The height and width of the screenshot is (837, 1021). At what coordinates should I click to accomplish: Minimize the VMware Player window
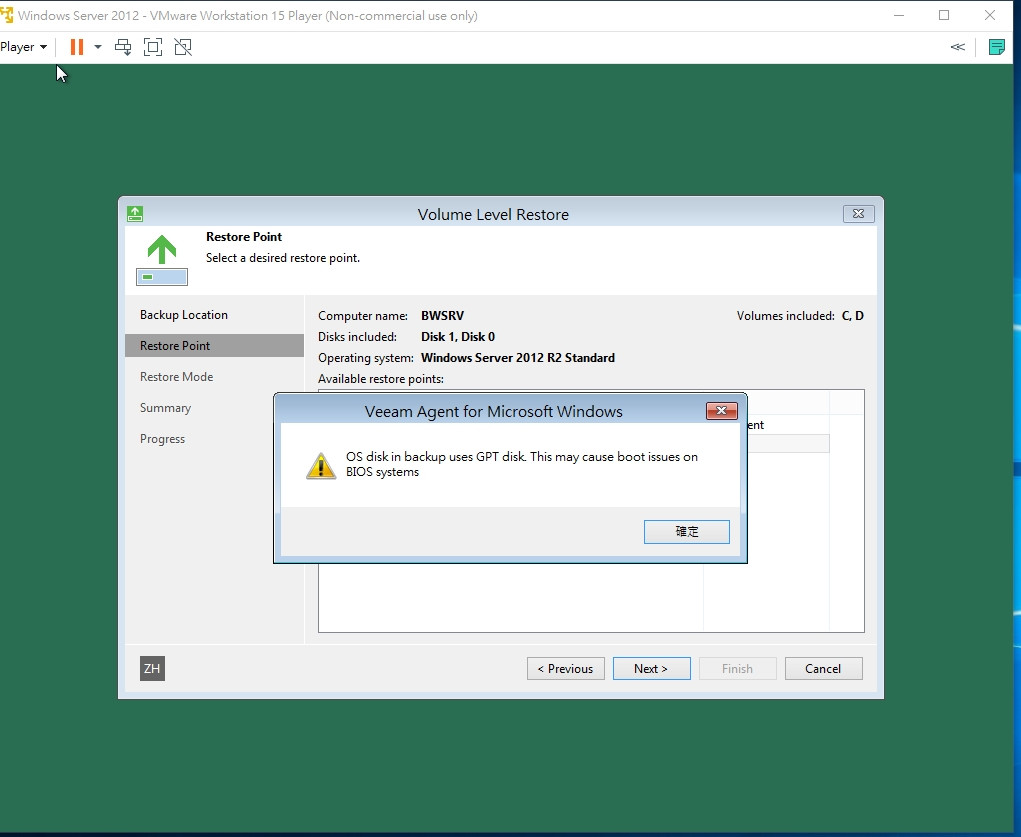coord(899,16)
